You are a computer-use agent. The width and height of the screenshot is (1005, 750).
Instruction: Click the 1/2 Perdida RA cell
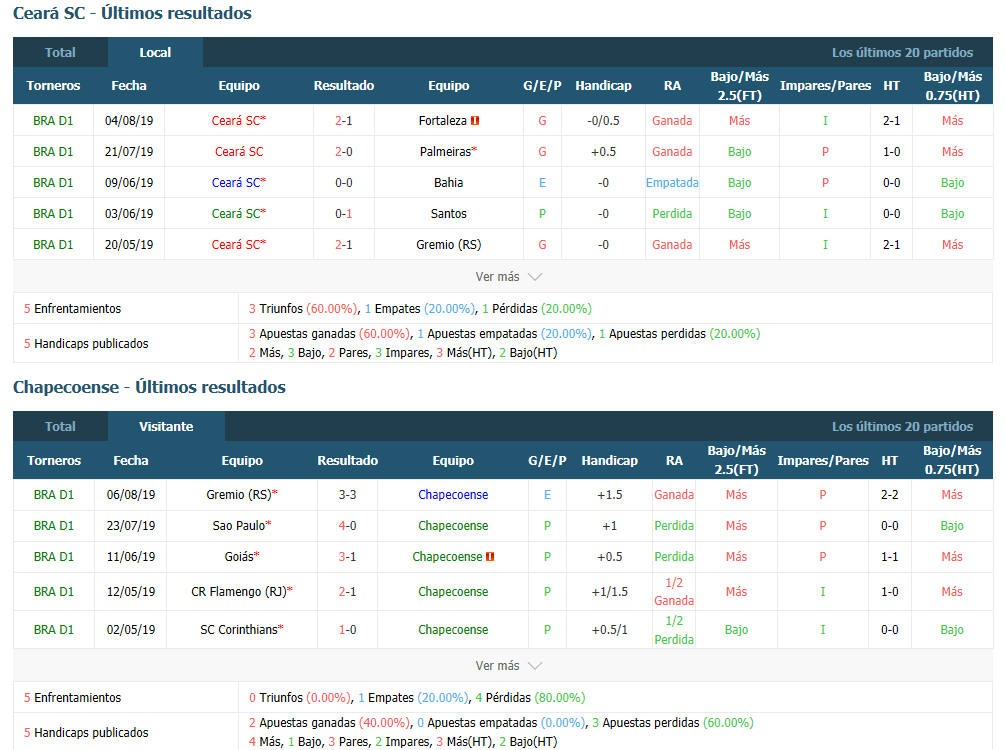[674, 629]
